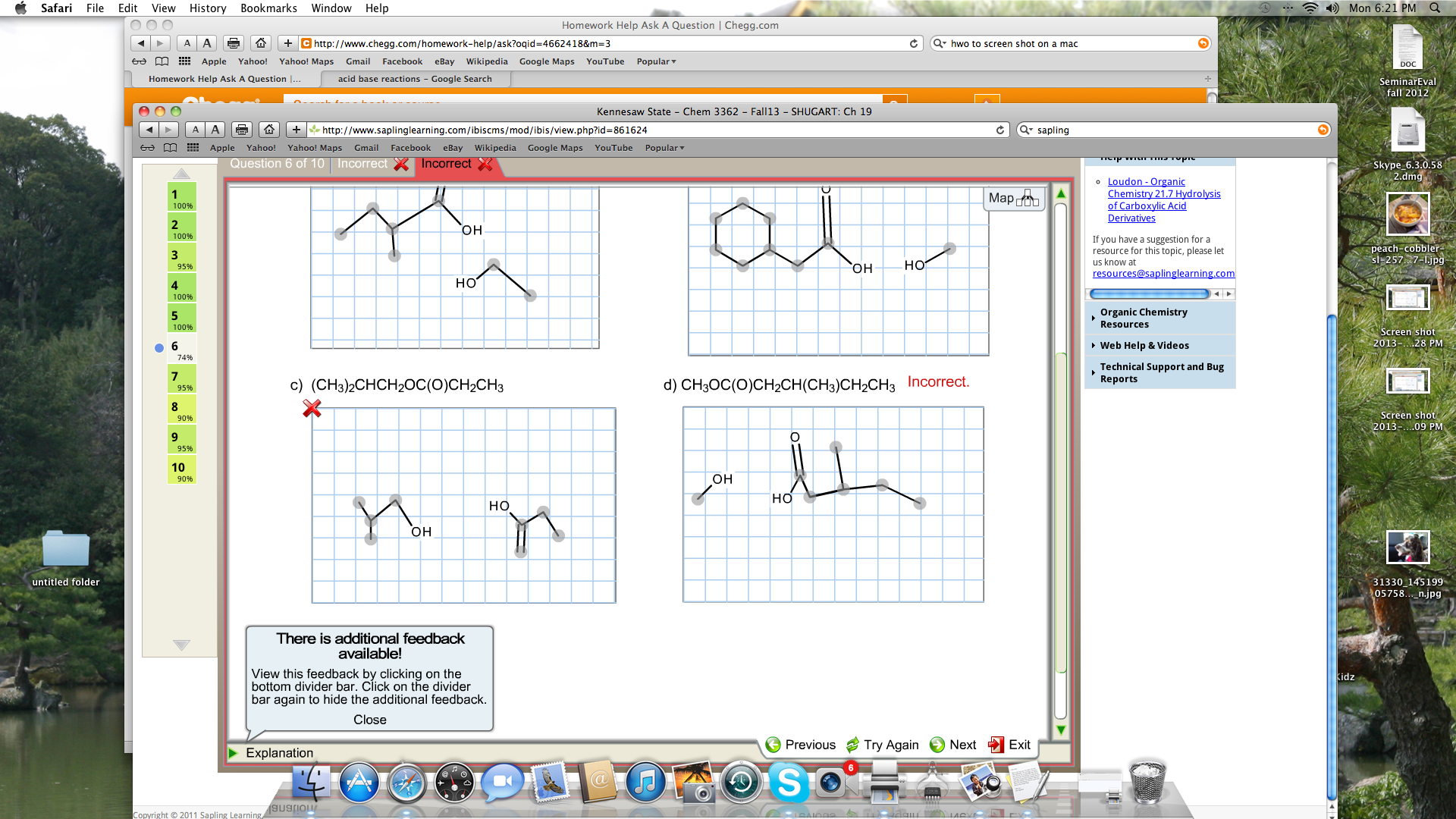Click the volume icon in menu bar

click(1332, 8)
